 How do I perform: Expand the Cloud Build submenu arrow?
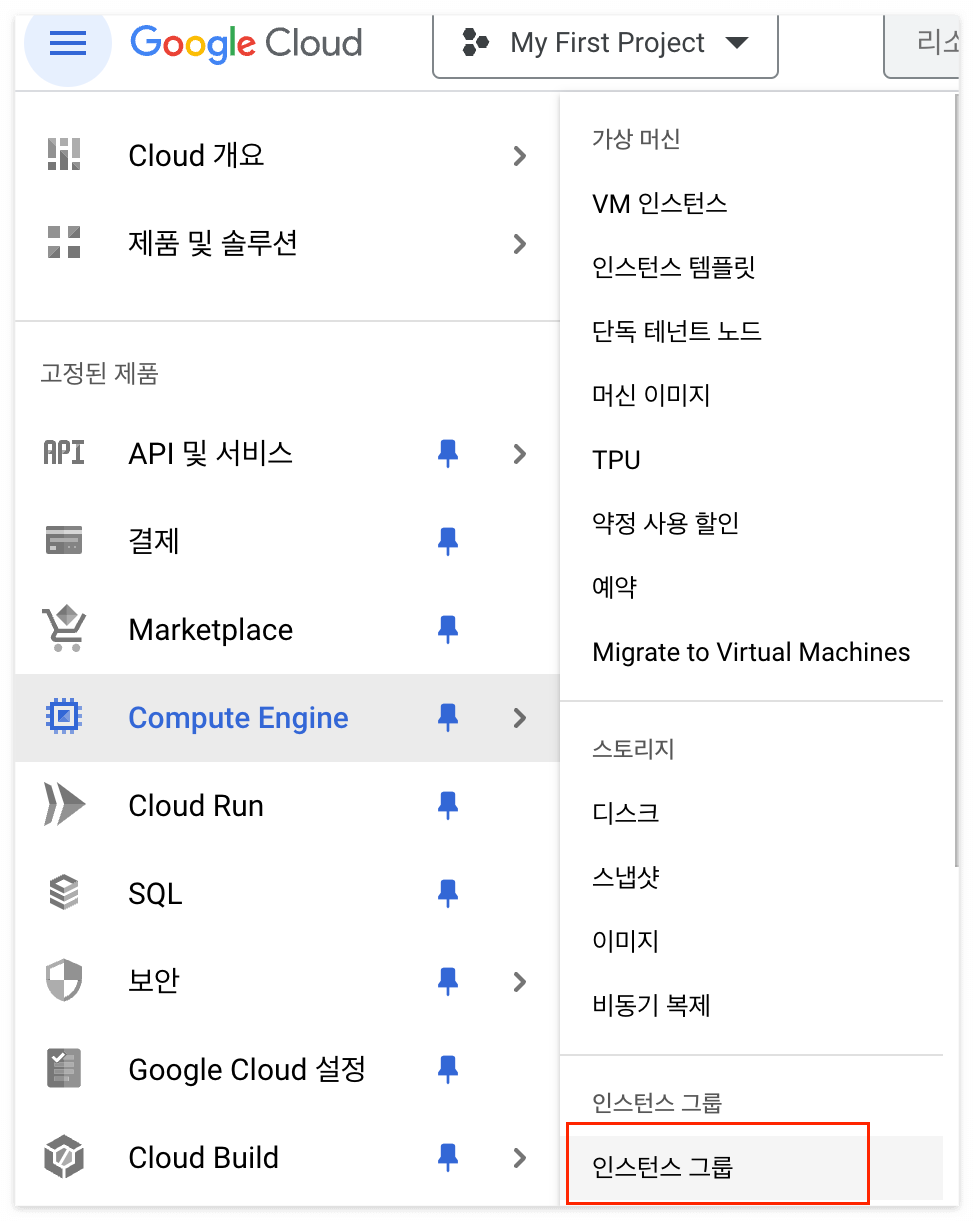(x=519, y=1157)
